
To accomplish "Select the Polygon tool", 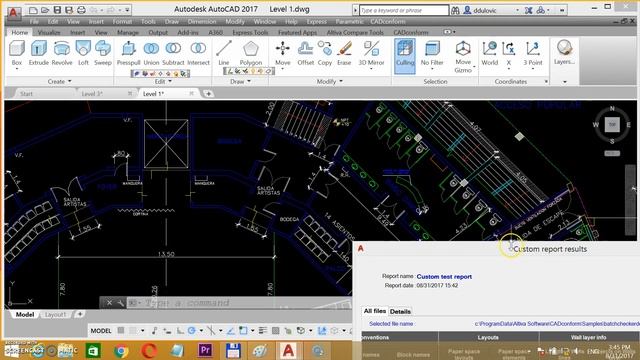I will (251, 53).
